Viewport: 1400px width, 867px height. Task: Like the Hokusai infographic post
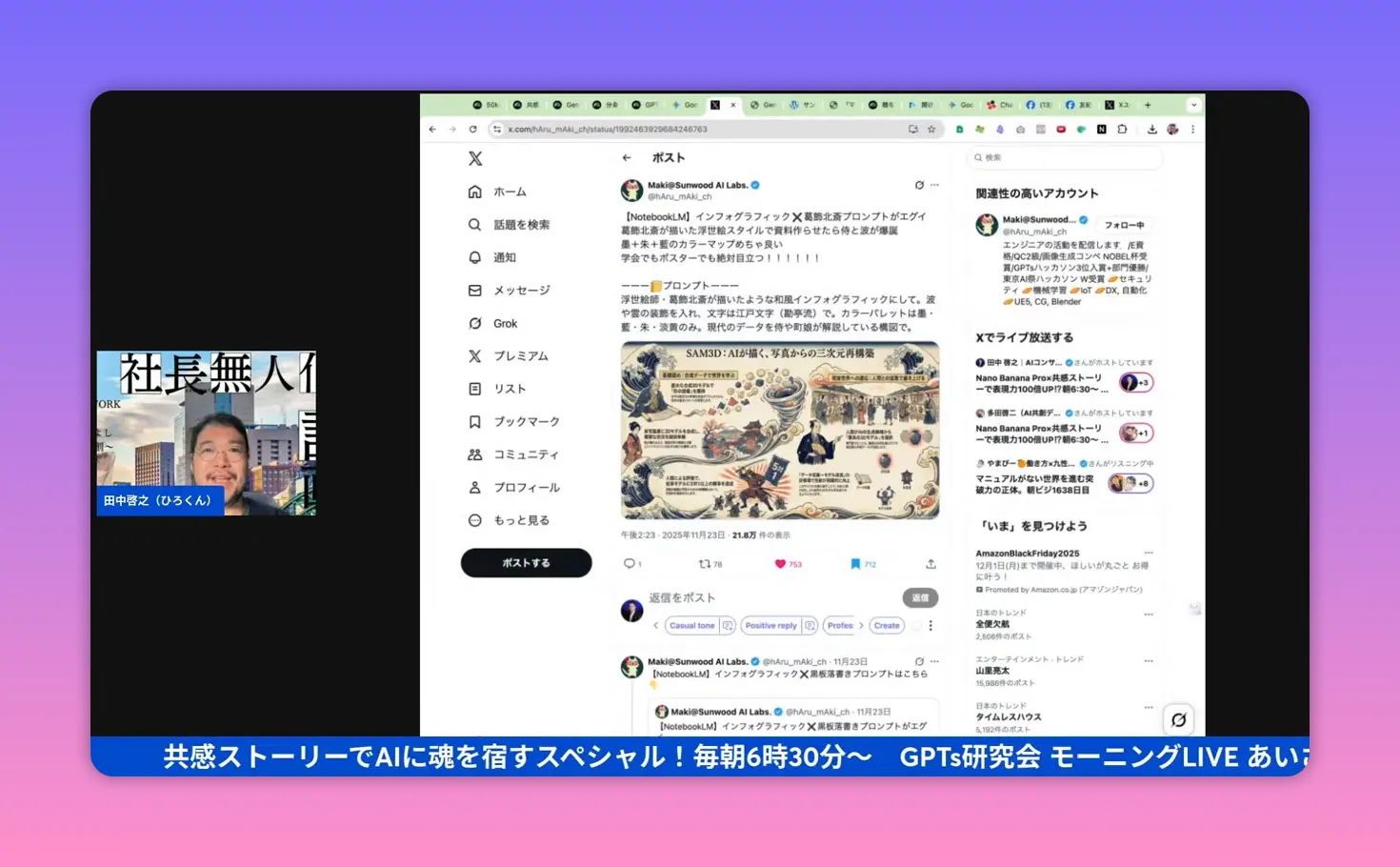778,563
